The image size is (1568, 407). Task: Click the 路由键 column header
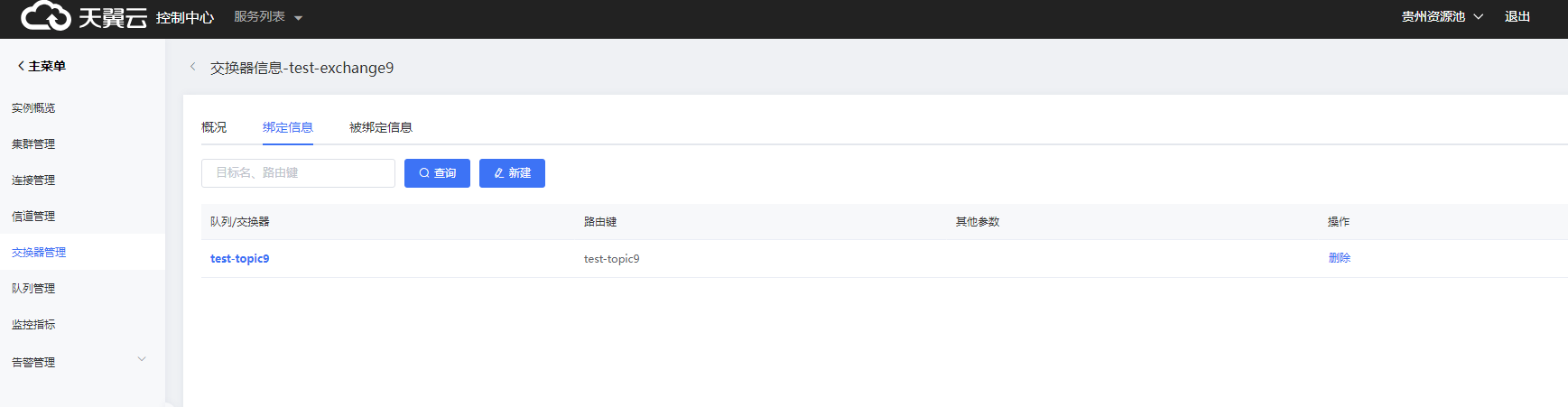coord(600,222)
